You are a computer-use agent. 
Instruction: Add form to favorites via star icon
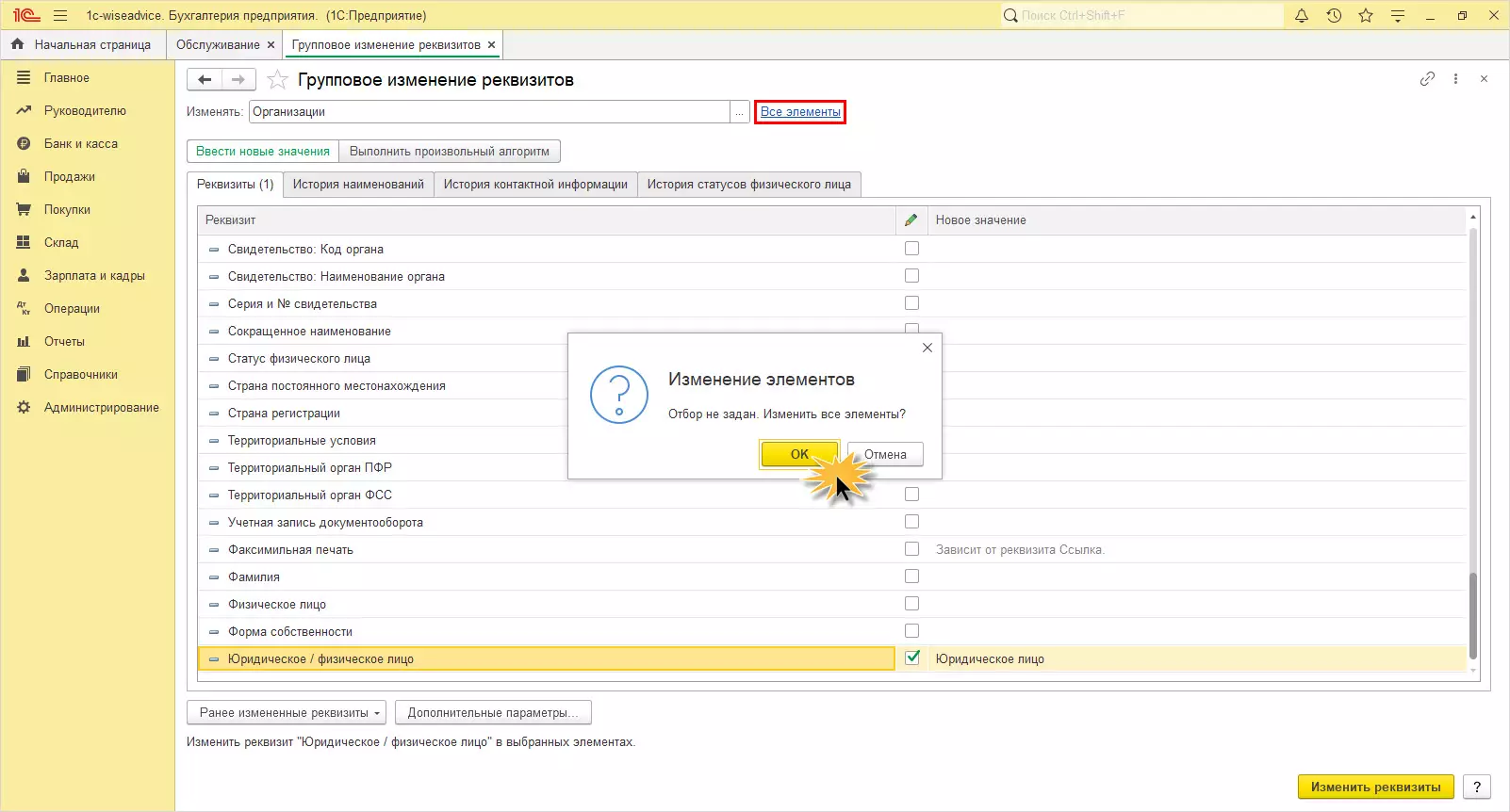[x=277, y=80]
